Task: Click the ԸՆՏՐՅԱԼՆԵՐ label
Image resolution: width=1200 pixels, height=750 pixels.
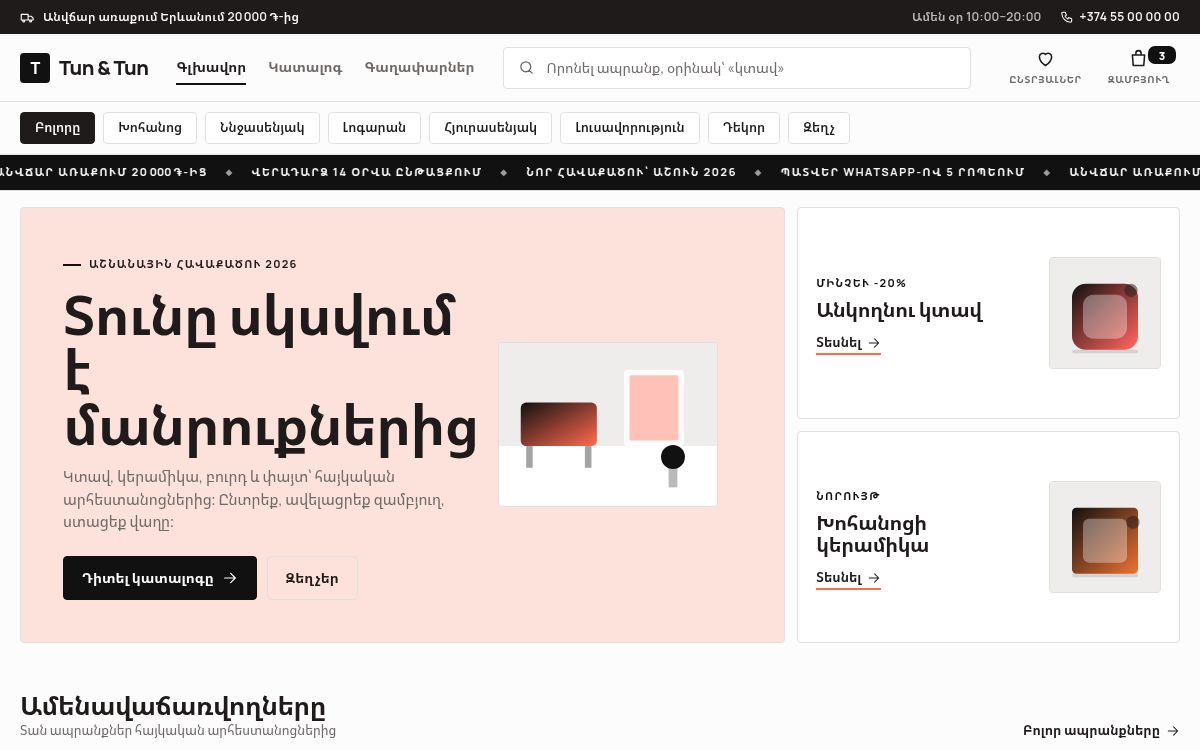Action: 1045,80
